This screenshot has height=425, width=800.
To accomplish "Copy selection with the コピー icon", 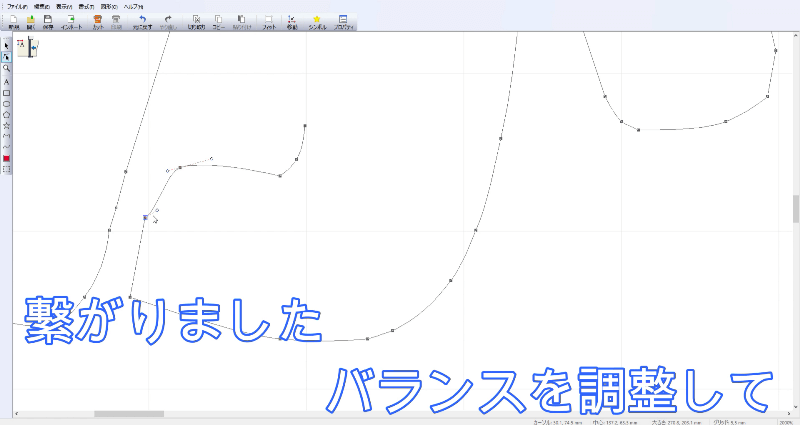I will pos(218,22).
